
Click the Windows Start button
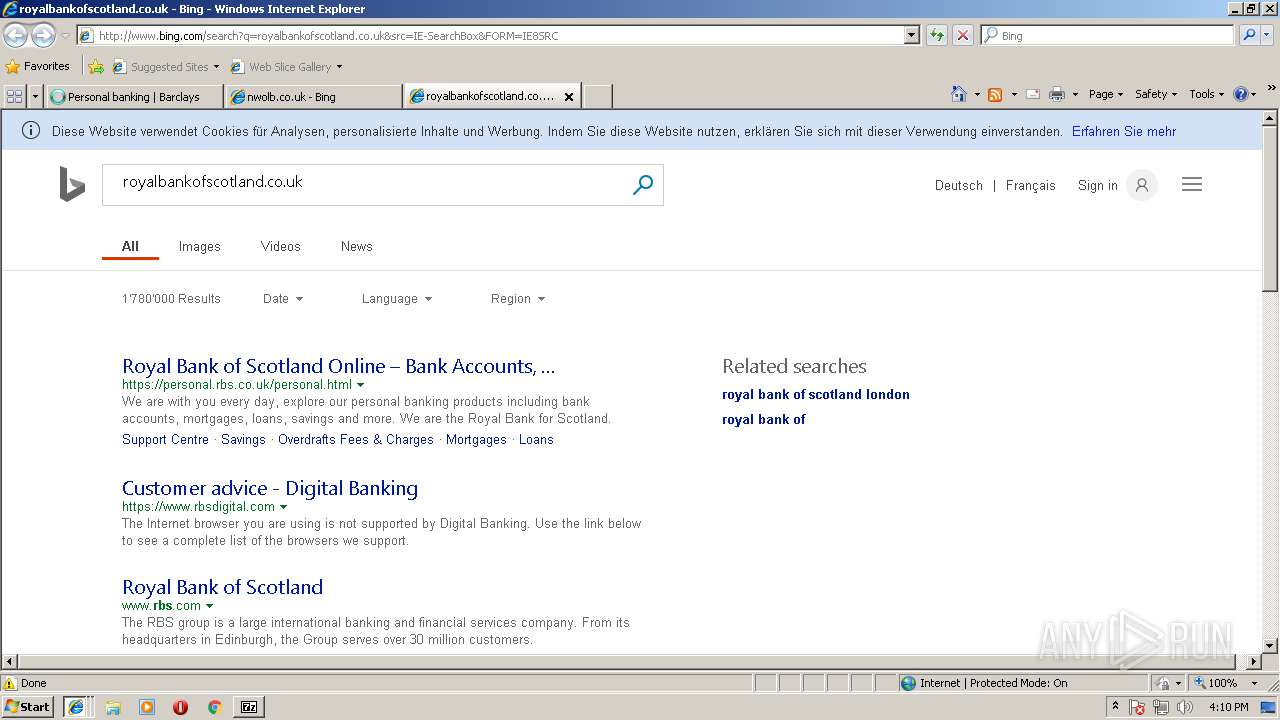click(x=28, y=707)
